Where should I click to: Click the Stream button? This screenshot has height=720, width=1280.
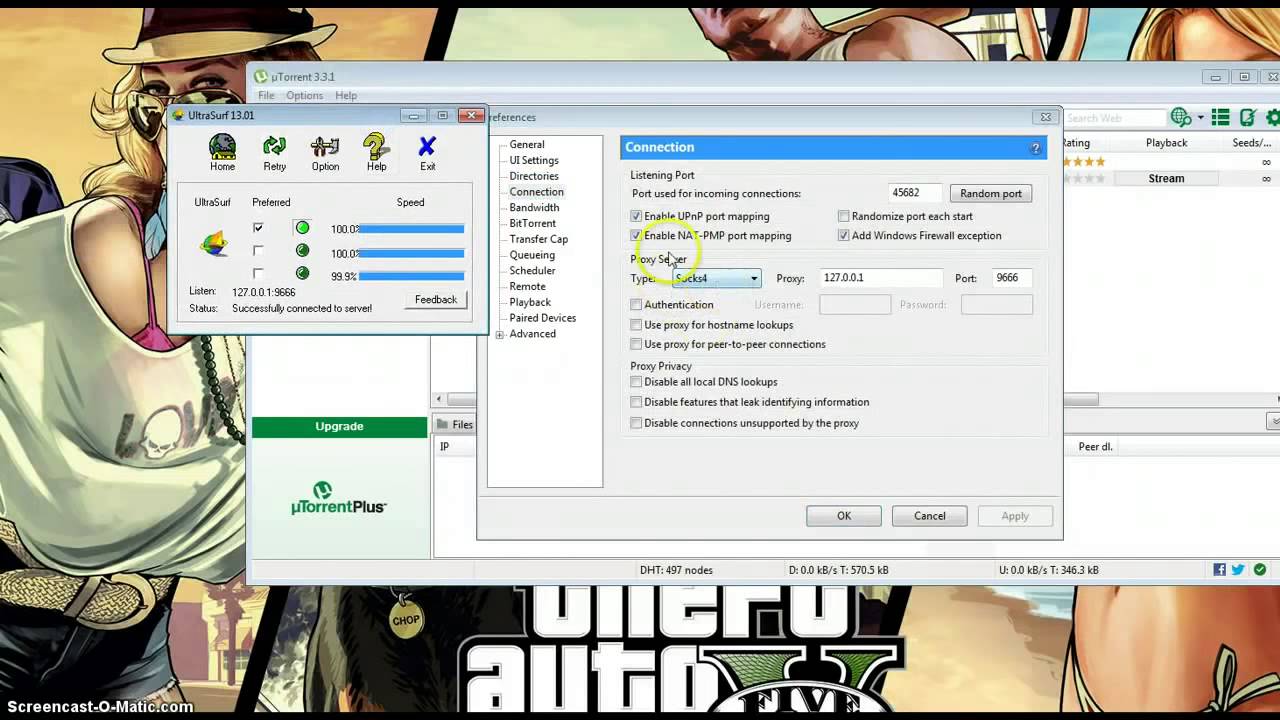tap(1166, 179)
